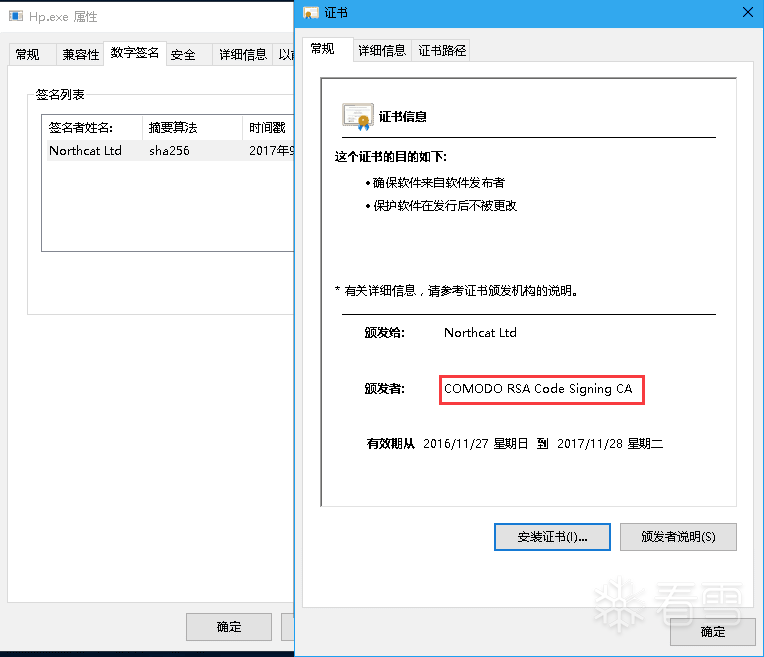This screenshot has height=657, width=764.
Task: Open the 证书路径 tab
Action: (x=441, y=50)
